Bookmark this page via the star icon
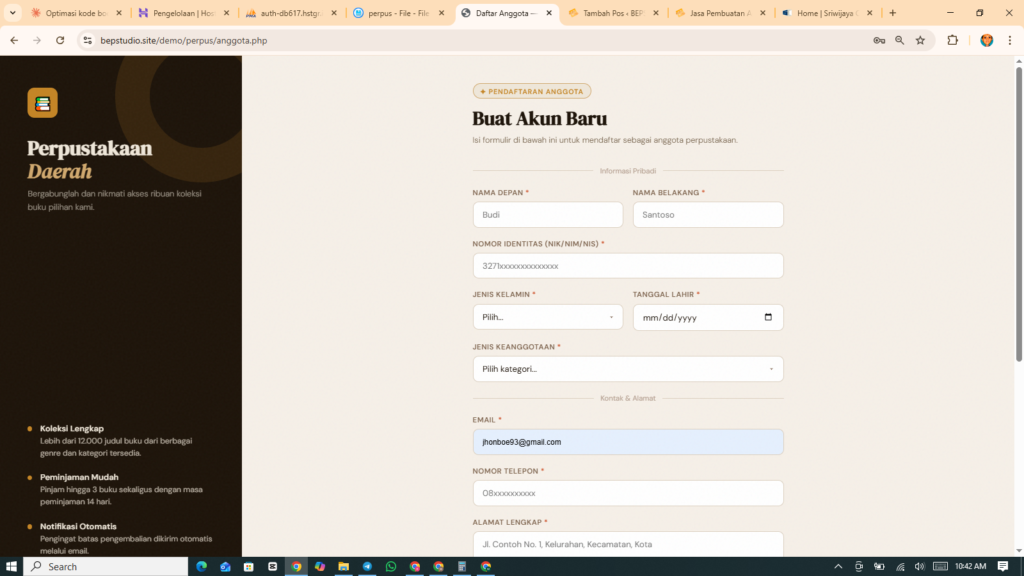Image resolution: width=1024 pixels, height=576 pixels. pos(920,40)
